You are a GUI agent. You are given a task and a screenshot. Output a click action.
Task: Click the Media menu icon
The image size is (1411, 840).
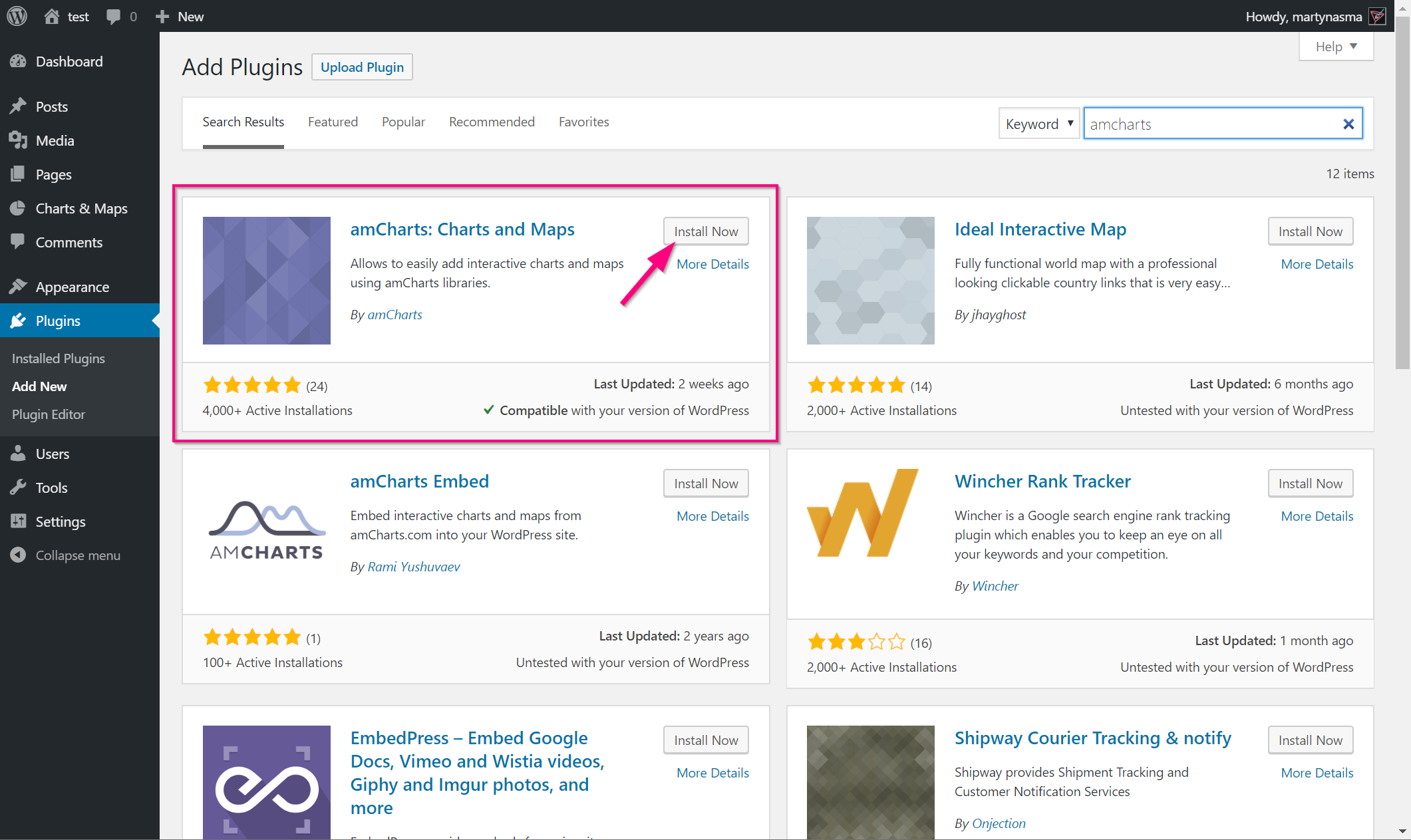pyautogui.click(x=18, y=140)
